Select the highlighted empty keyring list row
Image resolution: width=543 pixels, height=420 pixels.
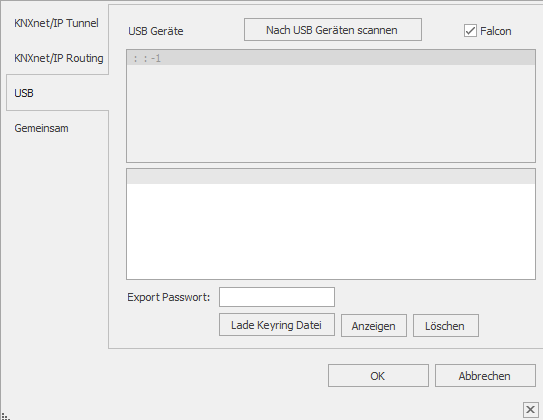point(331,177)
